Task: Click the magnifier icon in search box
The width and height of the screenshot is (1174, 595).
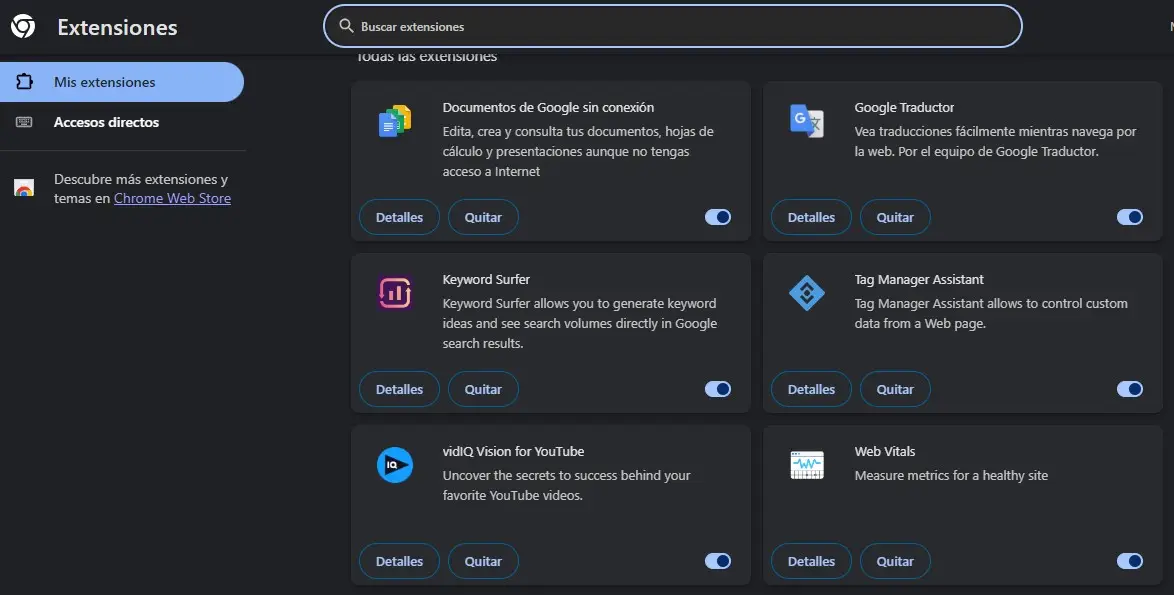Action: pos(346,26)
